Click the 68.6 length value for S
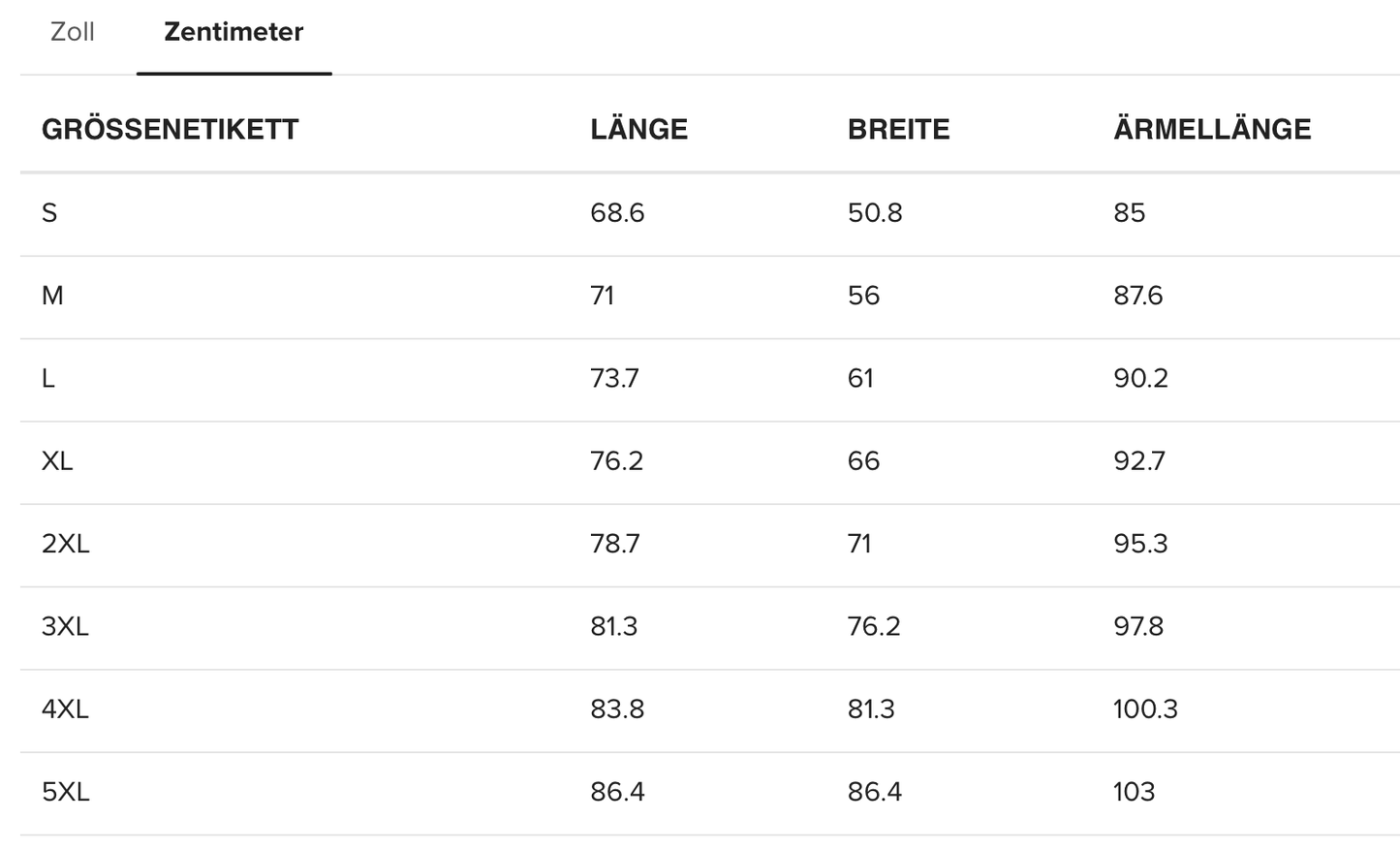The image size is (1400, 850). pyautogui.click(x=617, y=213)
